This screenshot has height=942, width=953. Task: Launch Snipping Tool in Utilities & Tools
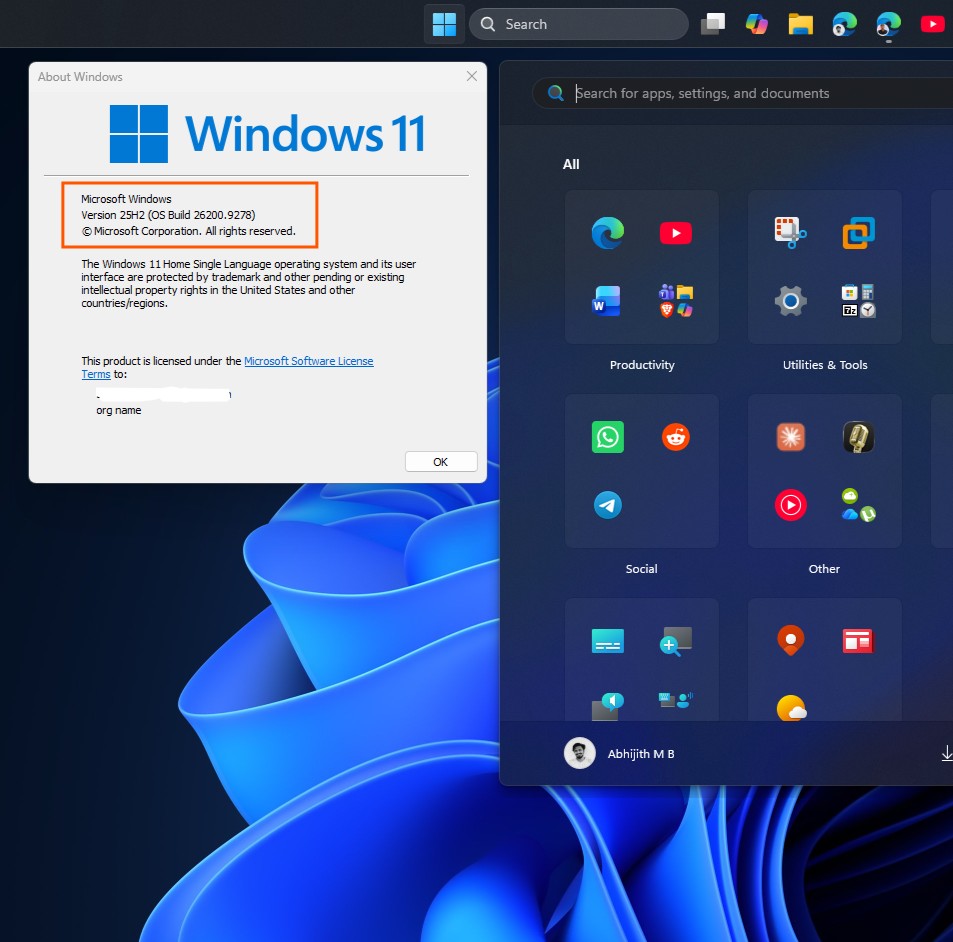(x=790, y=233)
